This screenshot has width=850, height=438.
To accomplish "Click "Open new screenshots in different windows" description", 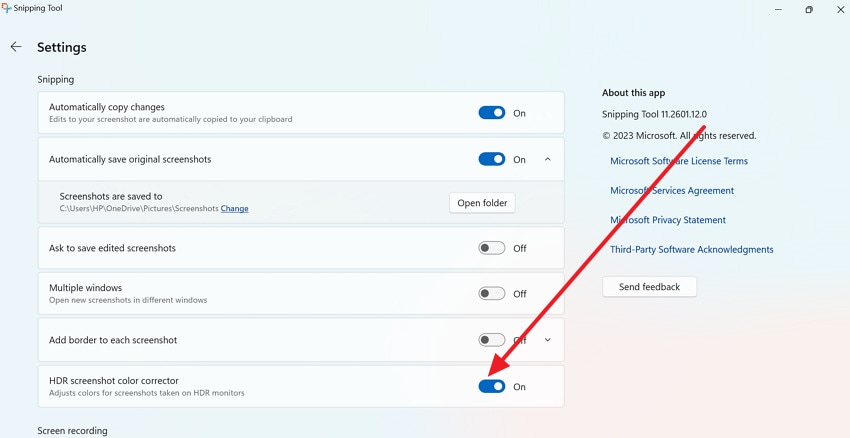I will click(x=128, y=300).
